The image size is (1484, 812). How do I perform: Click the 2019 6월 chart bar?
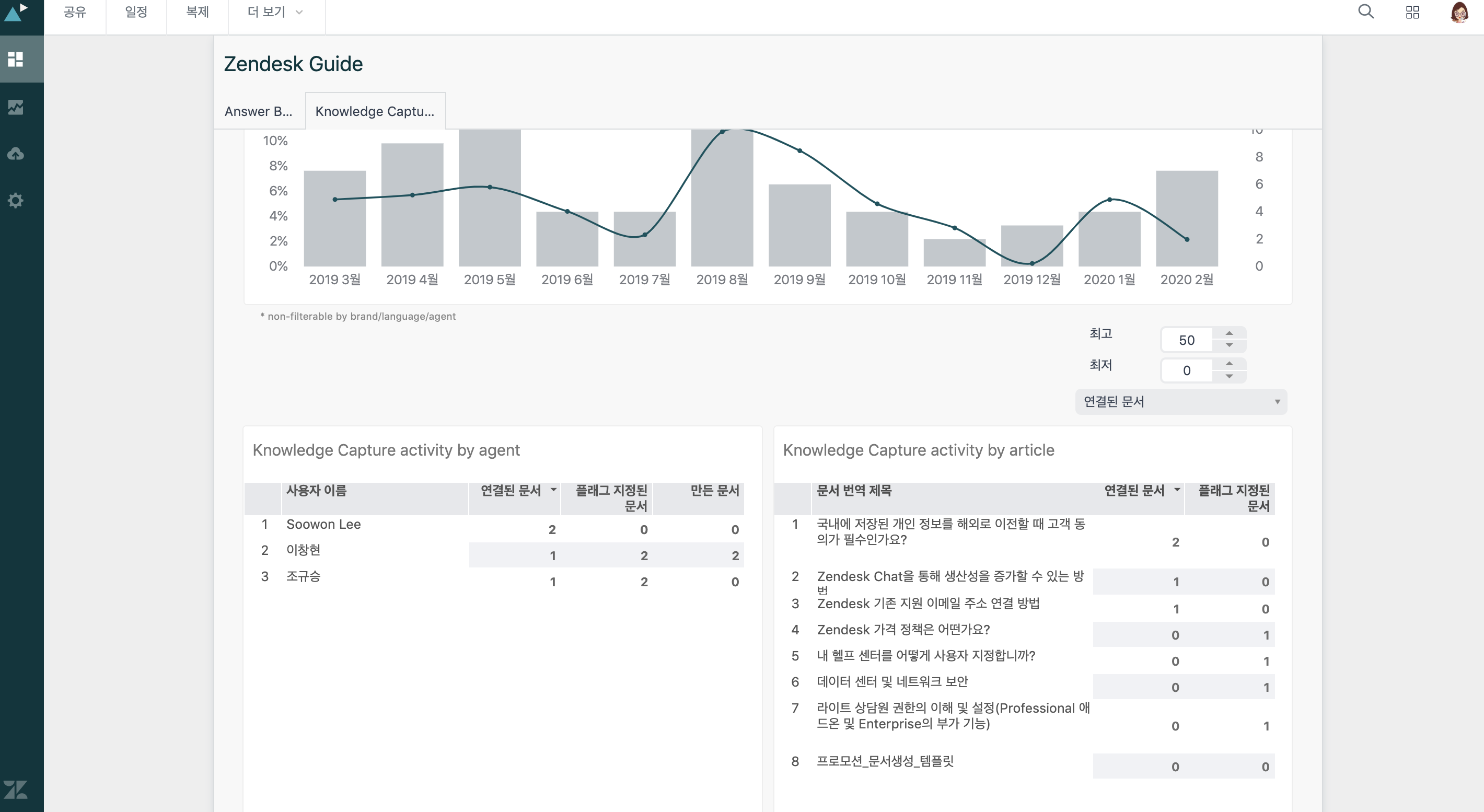click(x=567, y=239)
